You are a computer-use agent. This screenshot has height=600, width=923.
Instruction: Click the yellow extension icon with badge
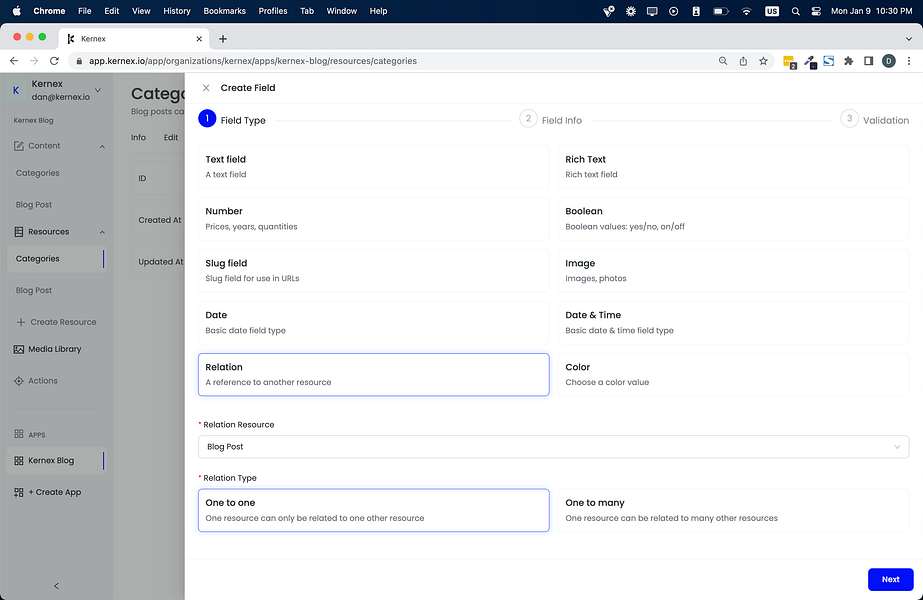tap(789, 62)
